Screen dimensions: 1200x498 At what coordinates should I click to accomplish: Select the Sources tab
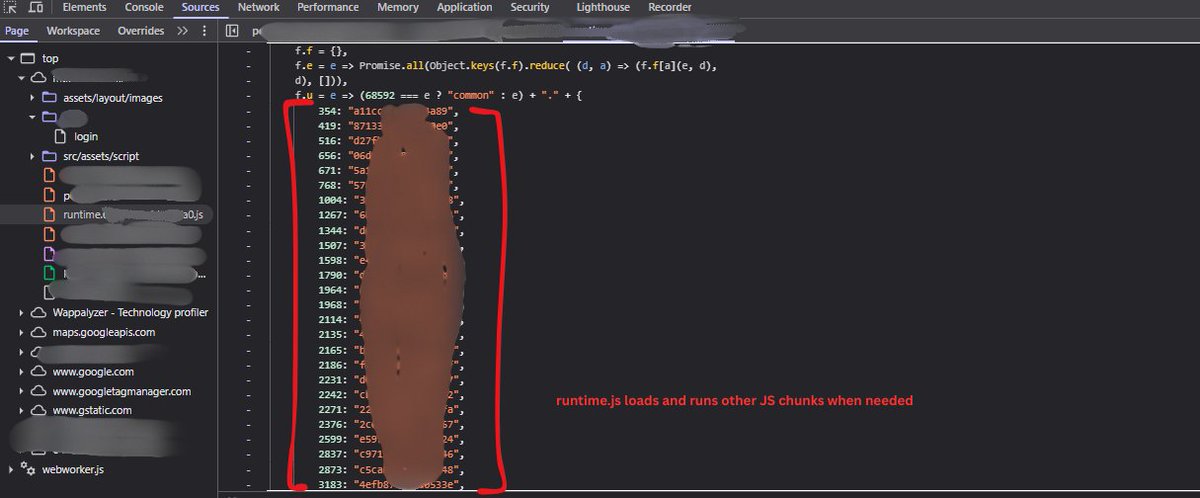(x=200, y=7)
